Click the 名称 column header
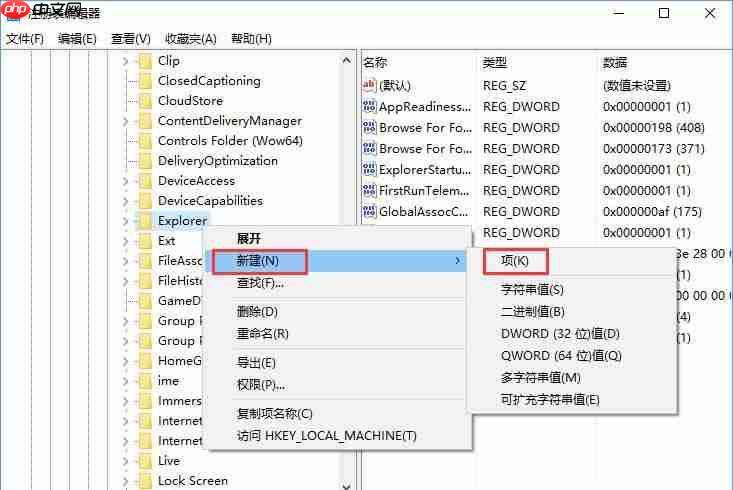Image resolution: width=733 pixels, height=490 pixels. pos(375,62)
